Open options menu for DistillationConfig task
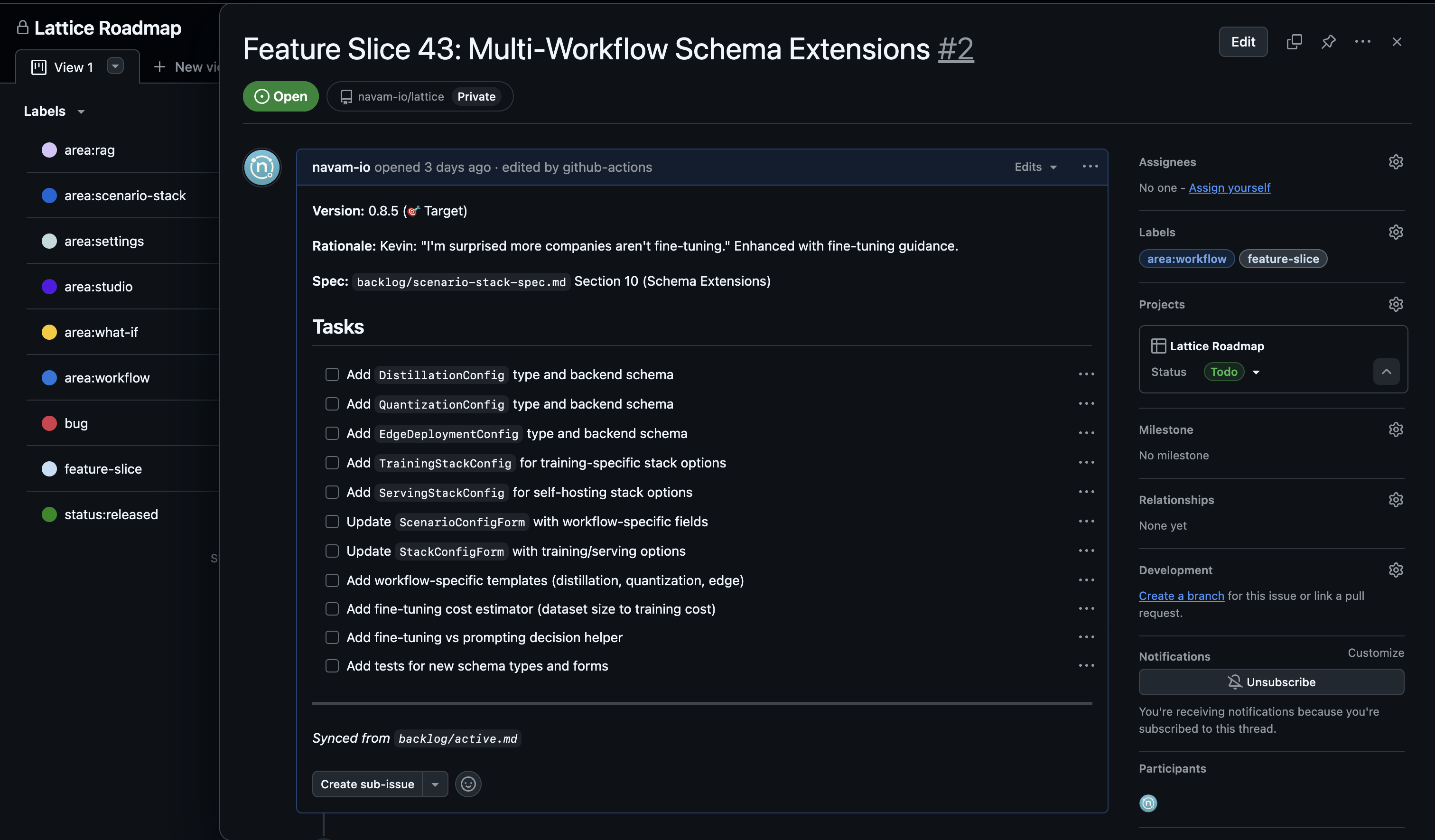The image size is (1435, 840). [x=1086, y=374]
